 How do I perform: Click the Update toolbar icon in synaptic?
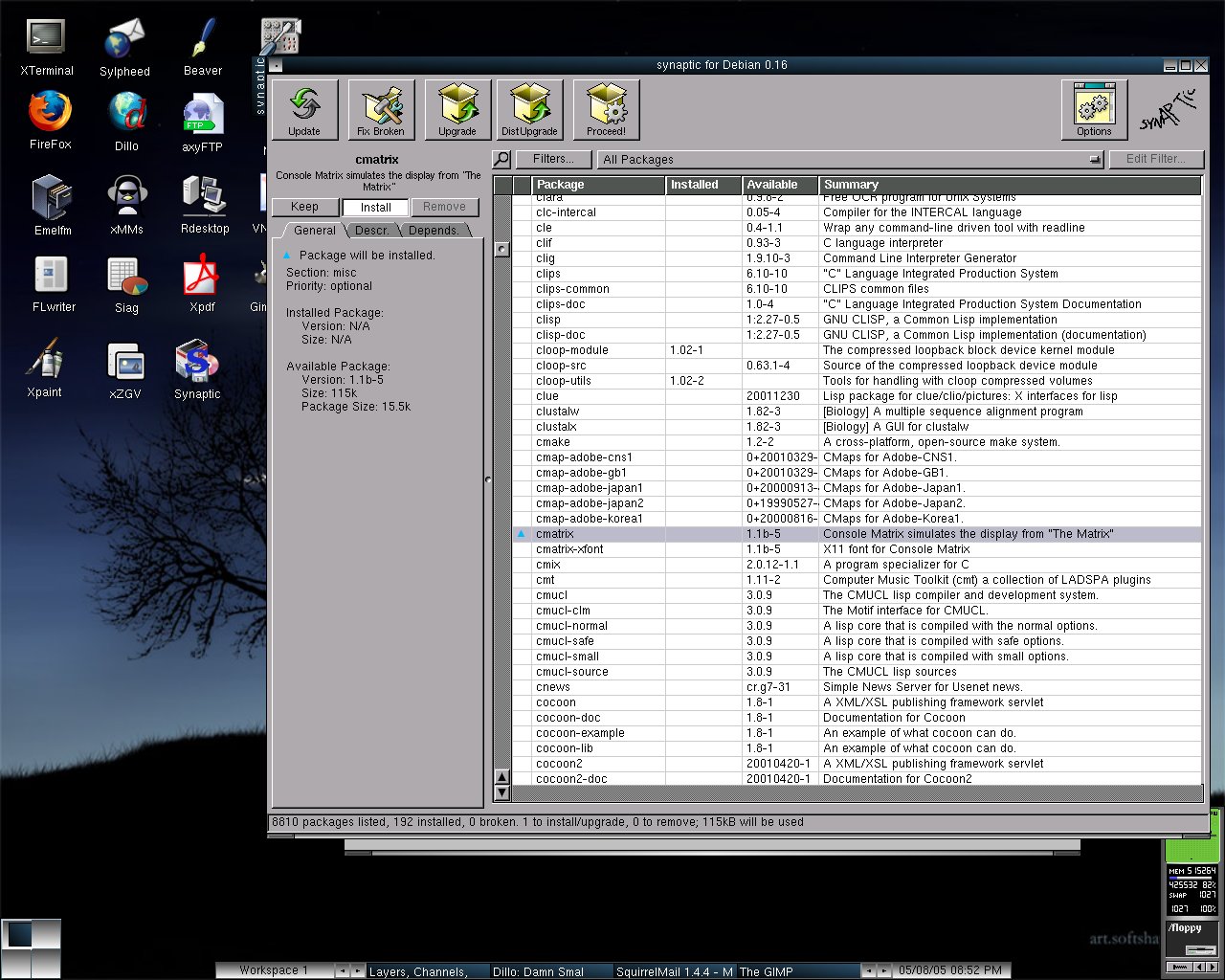304,109
